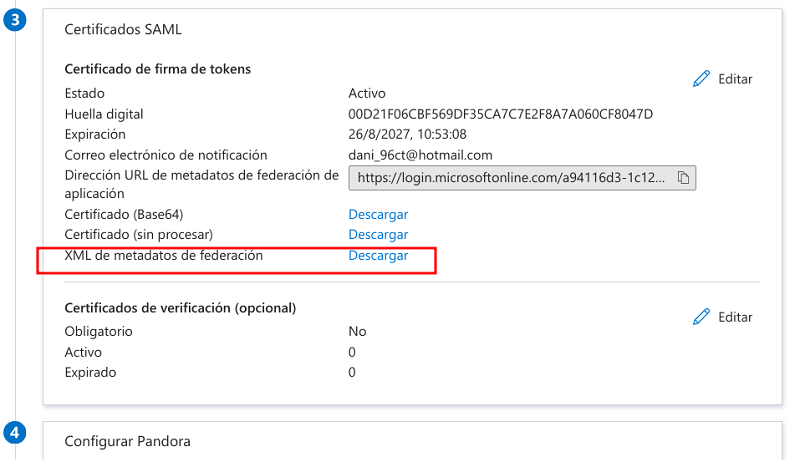The width and height of the screenshot is (800, 462).
Task: Click the step 3 number badge
Action: pos(15,20)
